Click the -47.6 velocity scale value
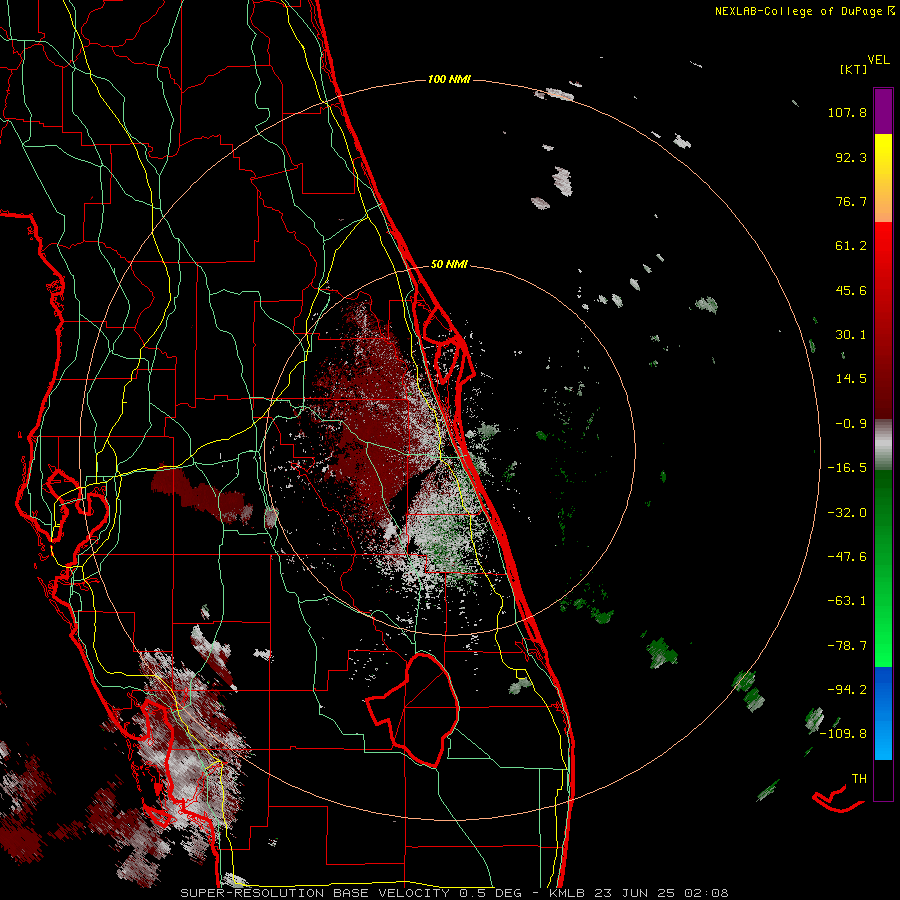Image resolution: width=900 pixels, height=900 pixels. pyautogui.click(x=847, y=557)
